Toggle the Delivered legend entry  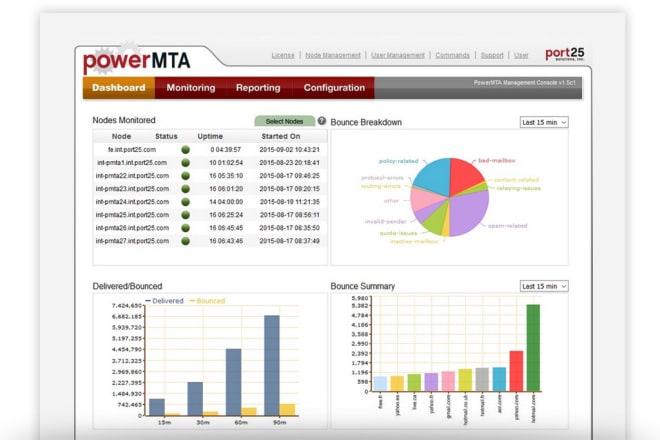pos(164,301)
